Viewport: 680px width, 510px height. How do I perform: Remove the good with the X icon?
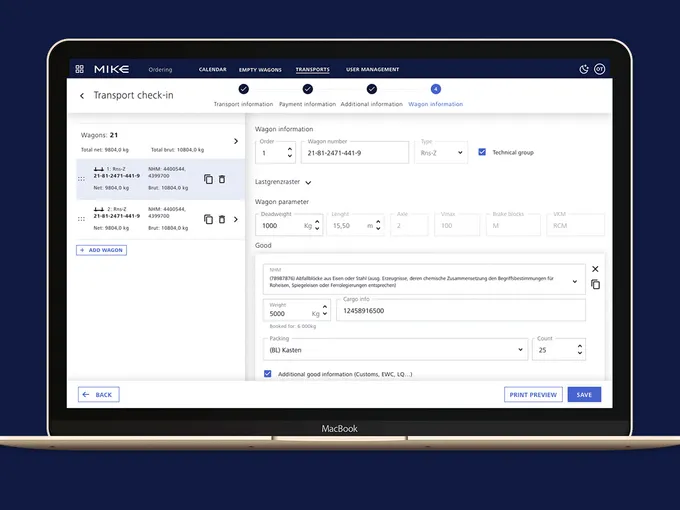[595, 269]
